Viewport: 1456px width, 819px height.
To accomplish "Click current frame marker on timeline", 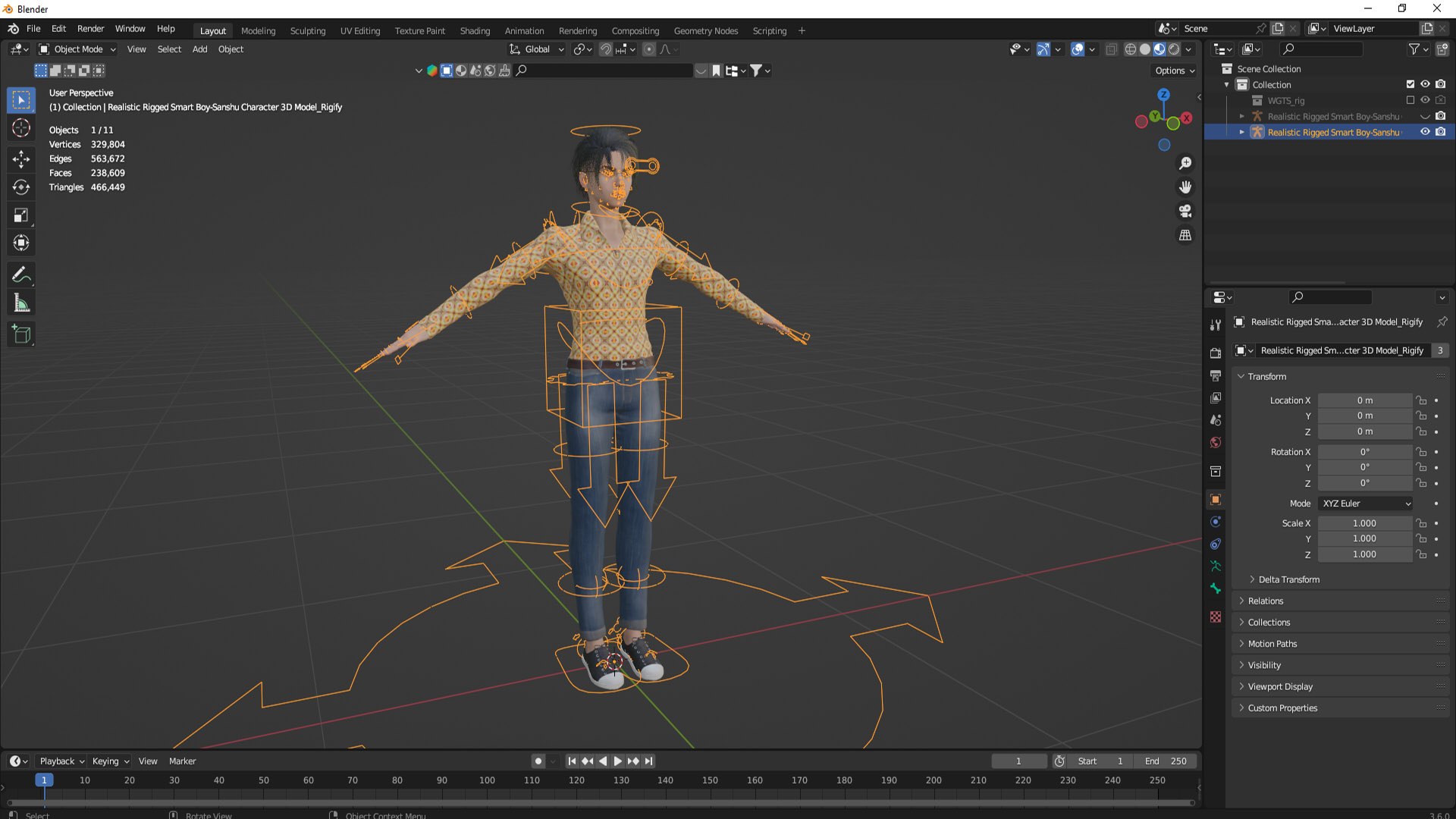I will 44,780.
